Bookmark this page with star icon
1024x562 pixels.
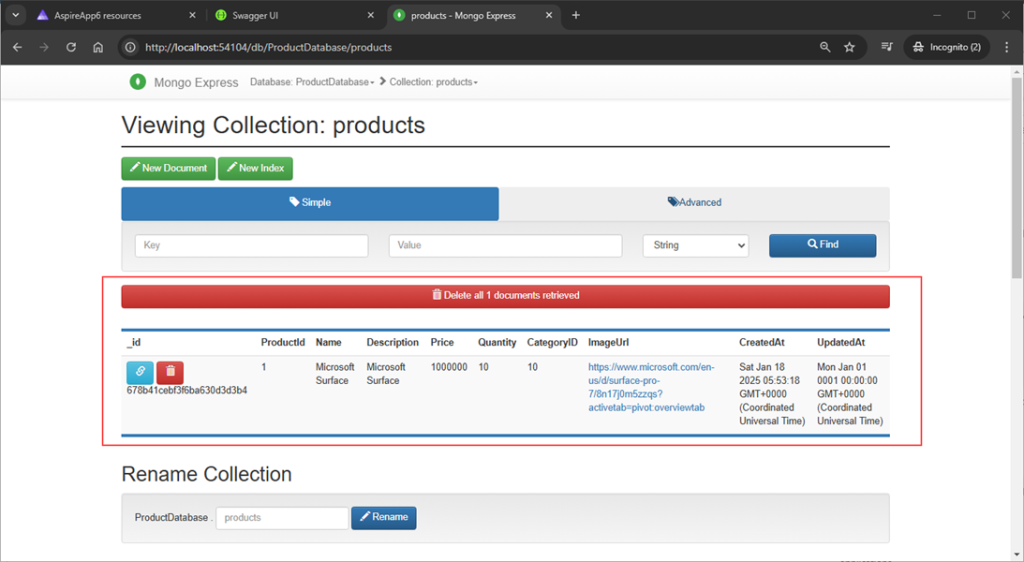pyautogui.click(x=849, y=47)
